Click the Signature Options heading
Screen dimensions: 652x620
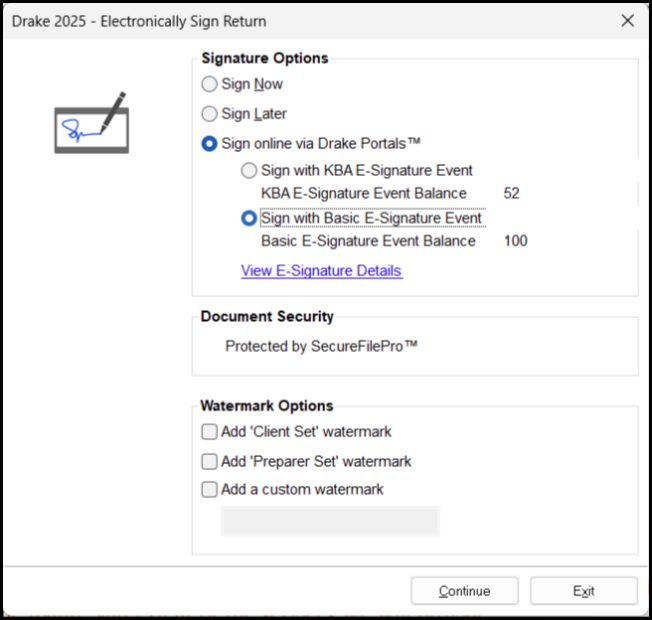point(264,58)
